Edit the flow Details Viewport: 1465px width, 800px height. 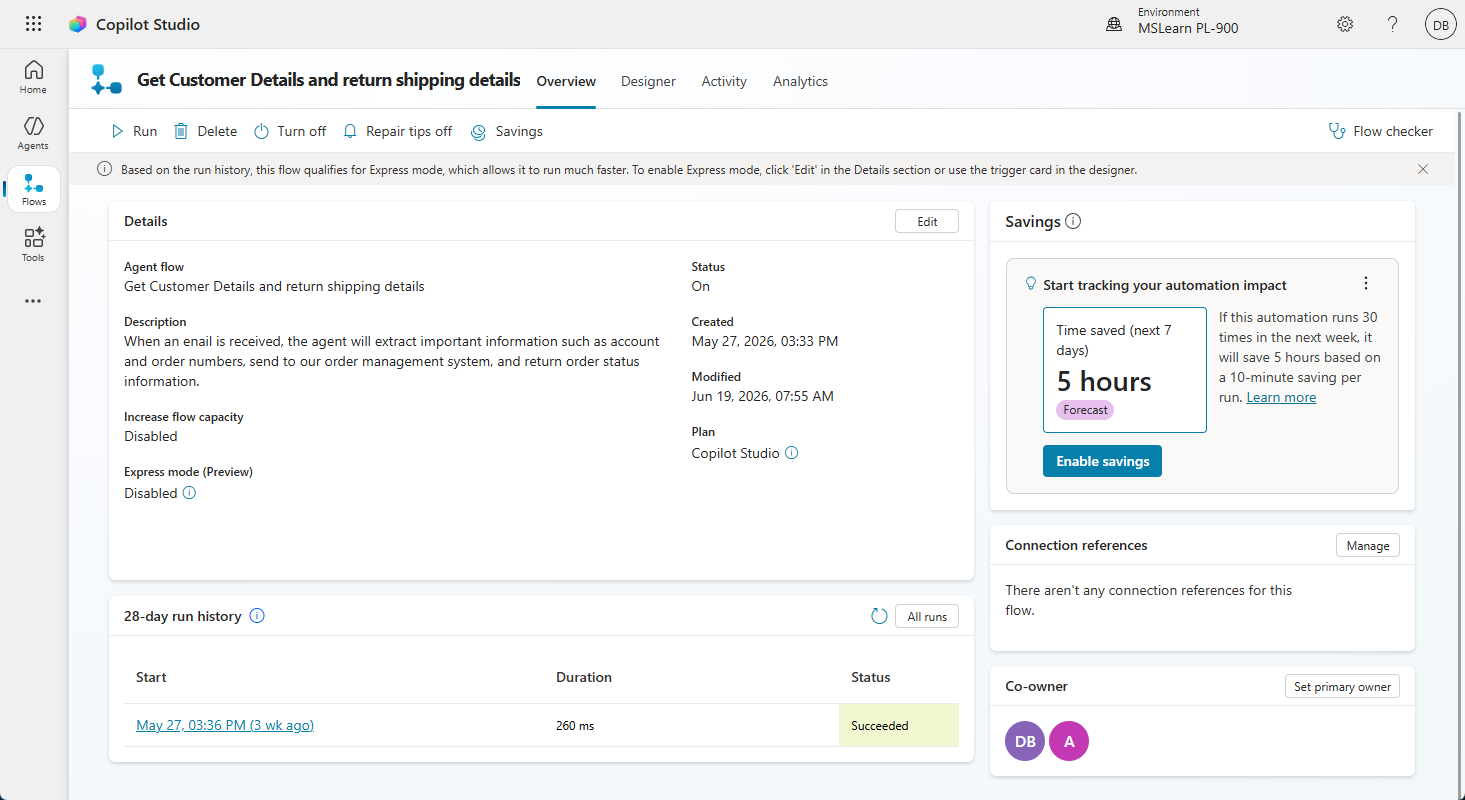[x=927, y=221]
